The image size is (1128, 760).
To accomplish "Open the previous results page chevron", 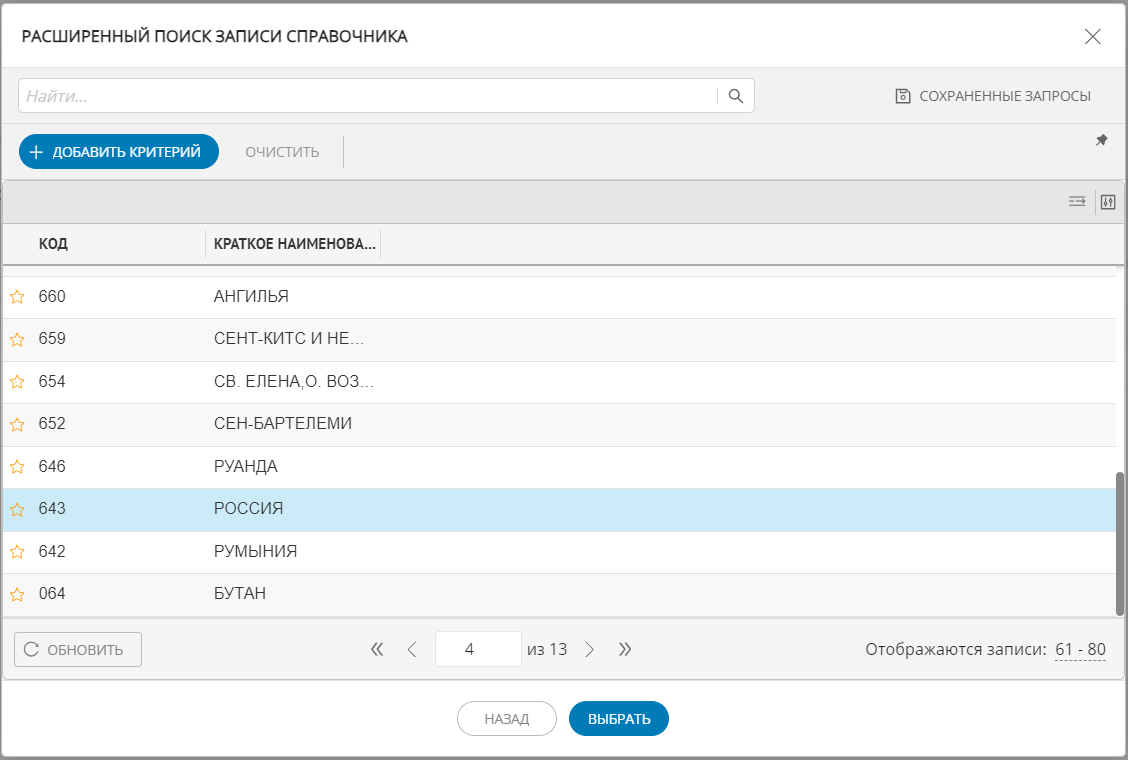I will coord(412,649).
